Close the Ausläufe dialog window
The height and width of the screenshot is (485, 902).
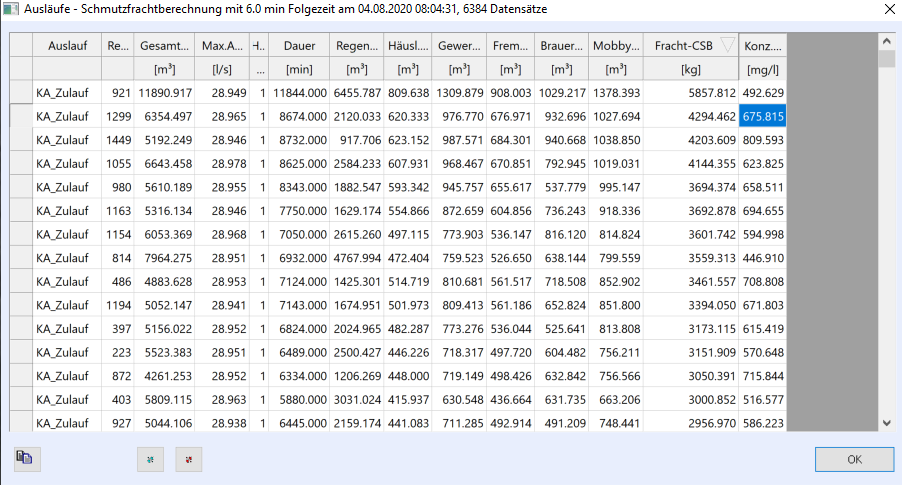[x=889, y=9]
